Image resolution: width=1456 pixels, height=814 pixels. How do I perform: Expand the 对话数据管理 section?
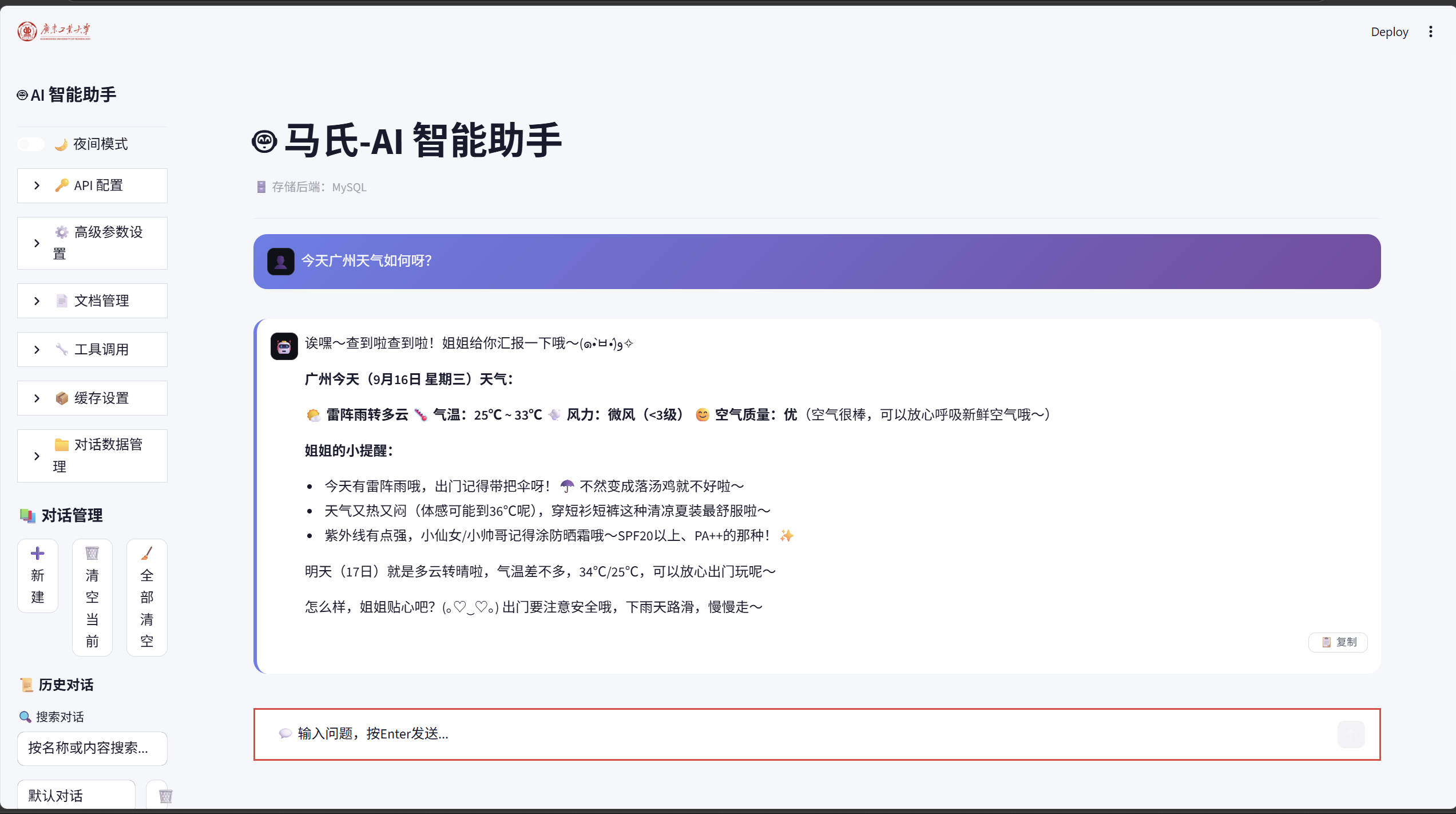pos(92,456)
